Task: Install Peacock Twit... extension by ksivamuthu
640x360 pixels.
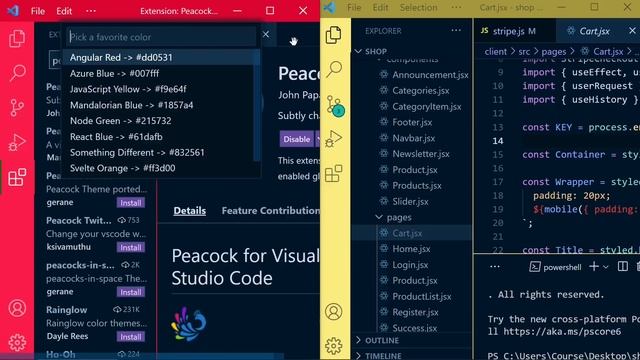Action: click(x=131, y=247)
